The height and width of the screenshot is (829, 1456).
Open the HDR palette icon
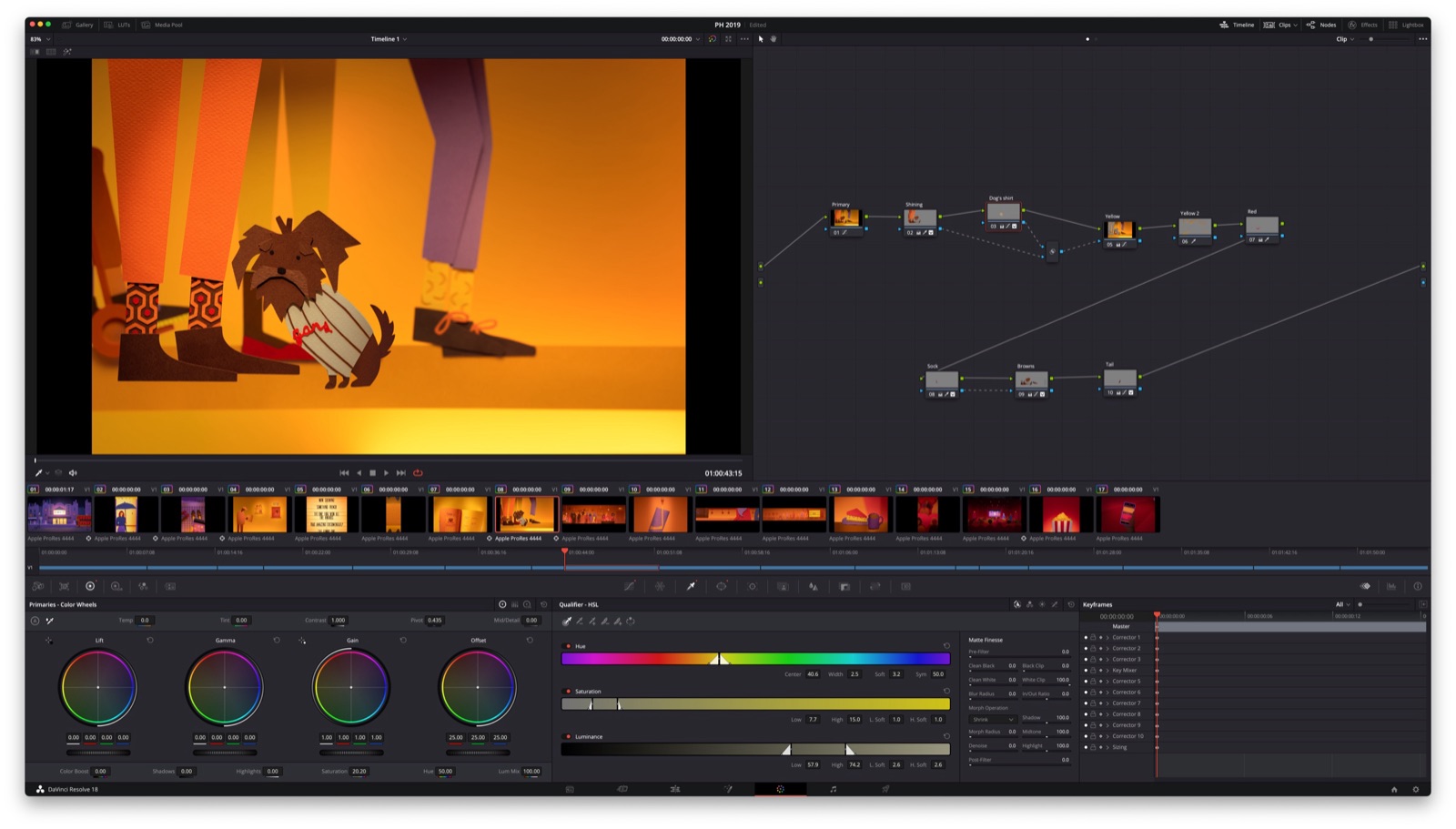point(116,586)
